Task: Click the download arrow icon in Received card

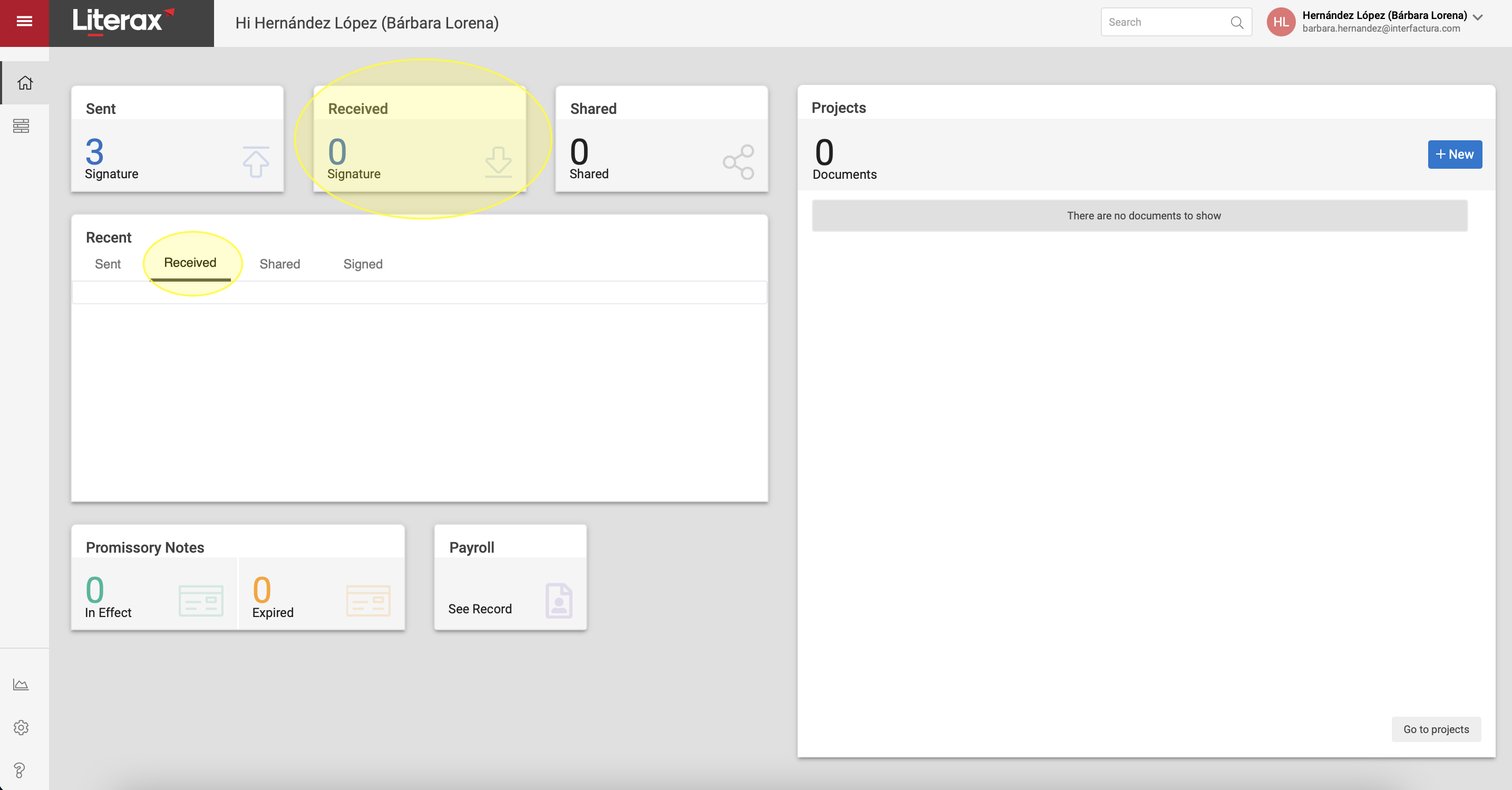Action: coord(498,161)
